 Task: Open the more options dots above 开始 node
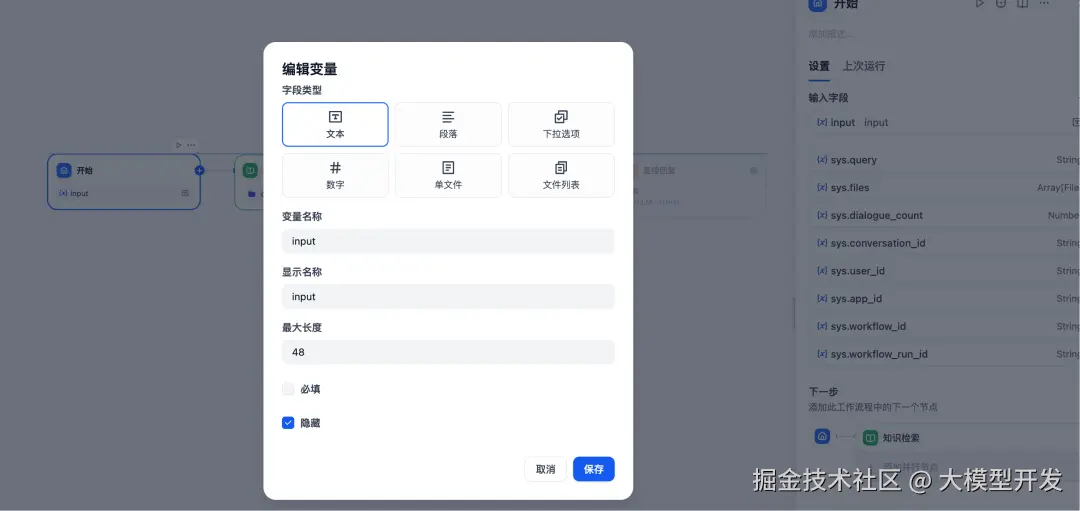191,145
